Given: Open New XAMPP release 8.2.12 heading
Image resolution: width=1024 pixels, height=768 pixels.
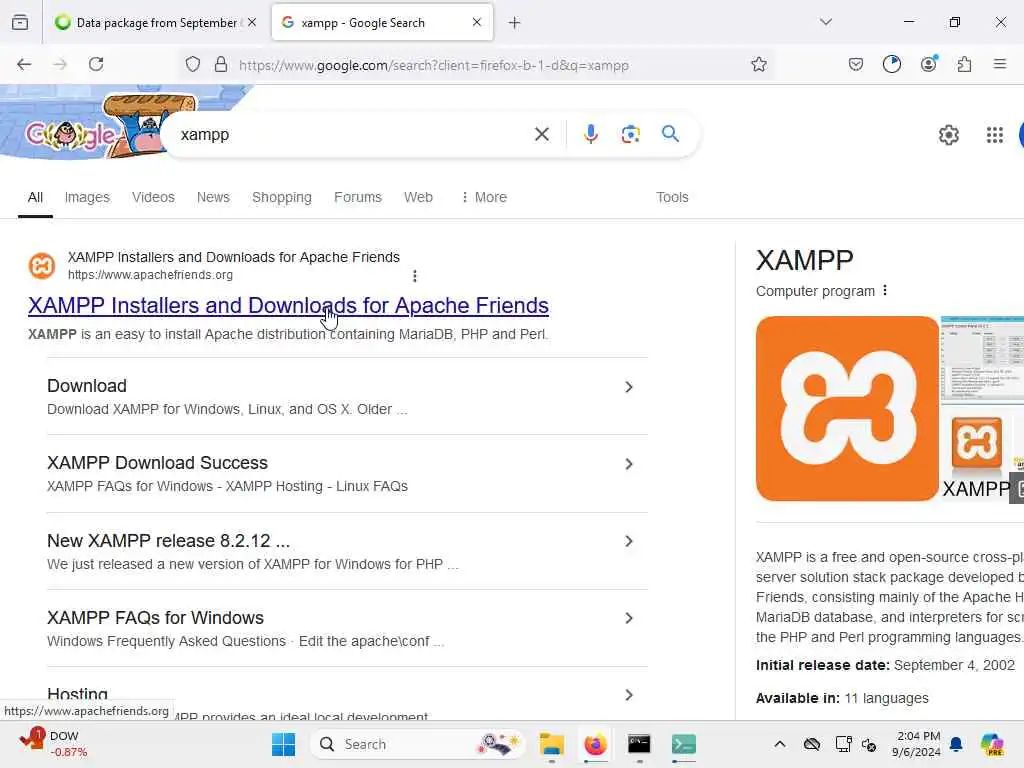Looking at the screenshot, I should (168, 541).
